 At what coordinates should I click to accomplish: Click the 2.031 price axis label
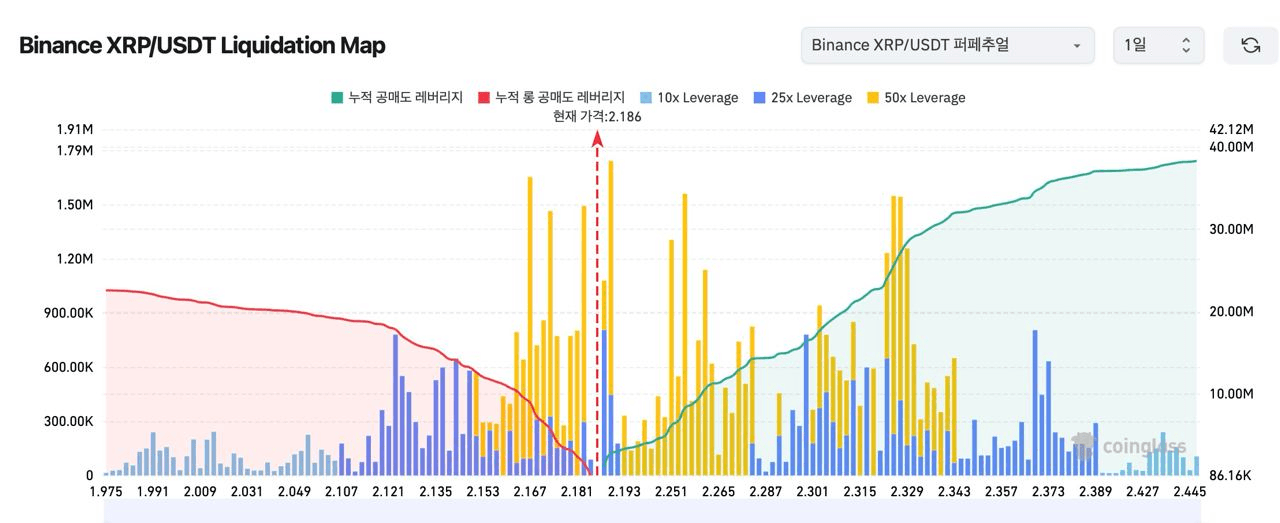247,492
